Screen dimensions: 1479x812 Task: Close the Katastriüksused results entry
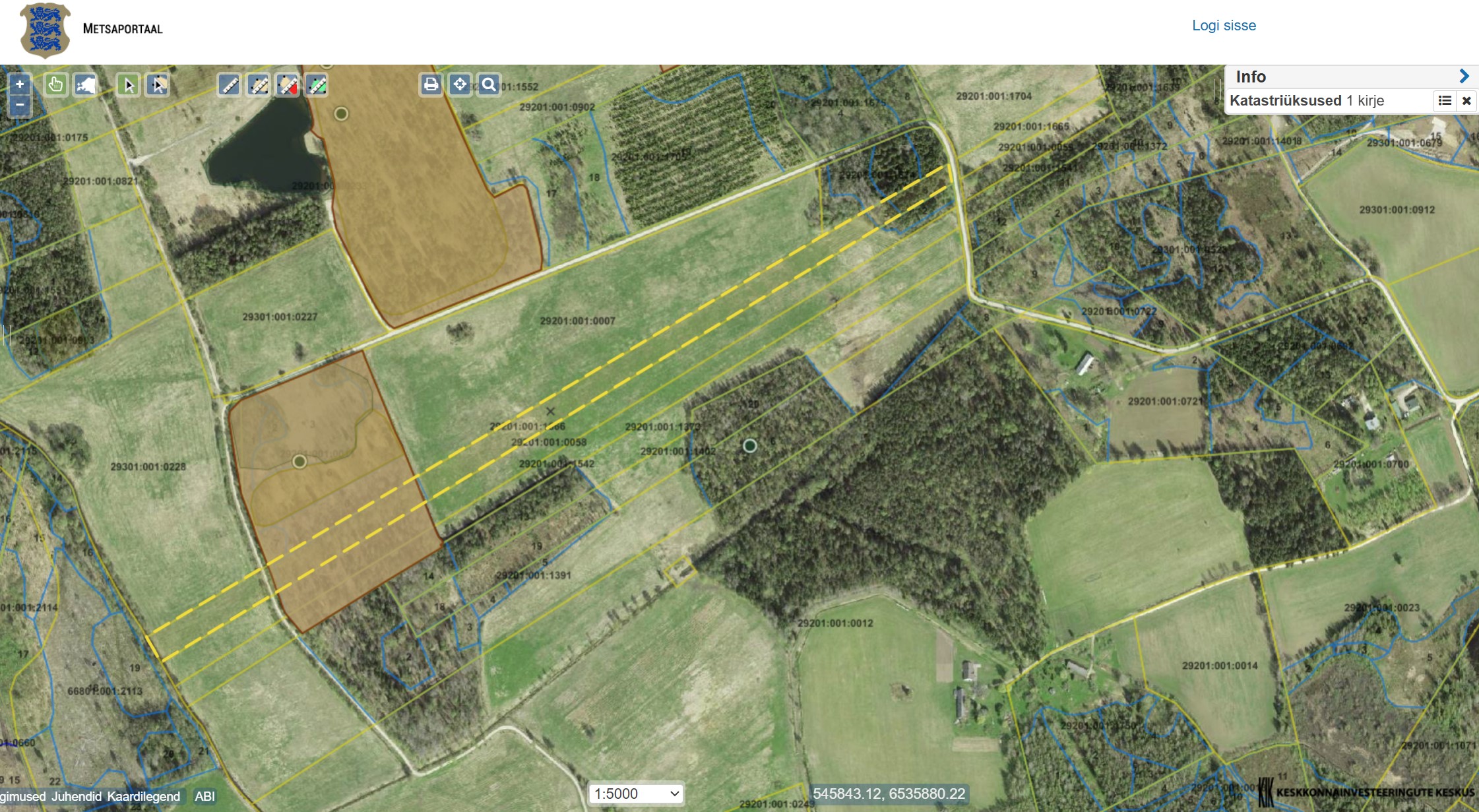click(1466, 101)
